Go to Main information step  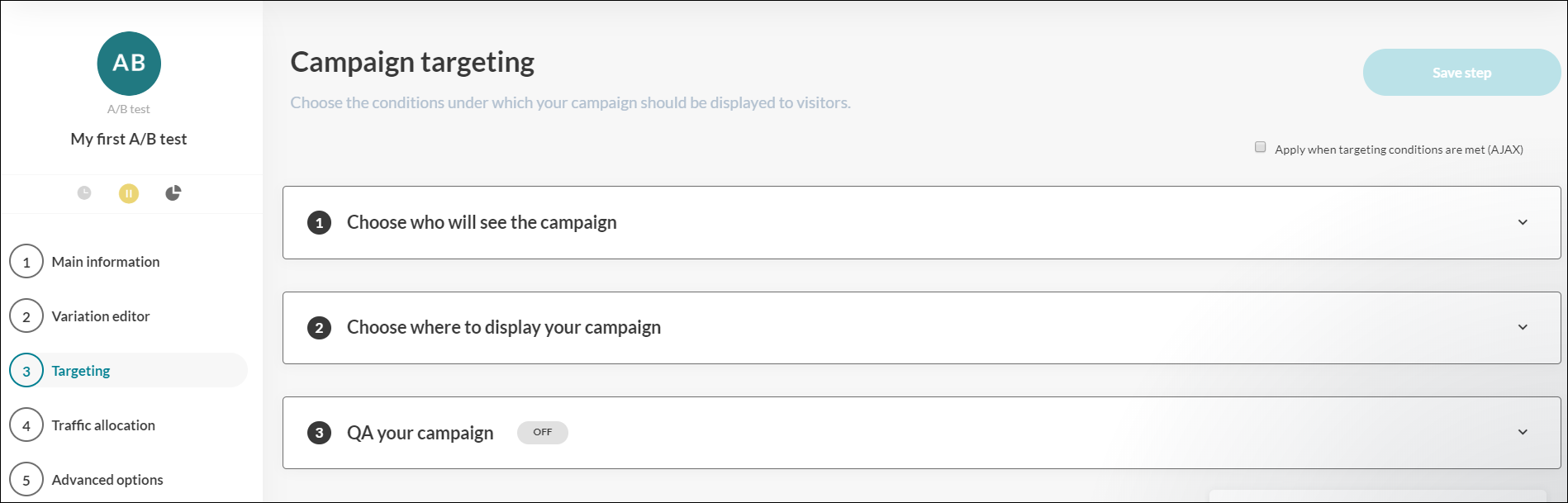[x=106, y=262]
